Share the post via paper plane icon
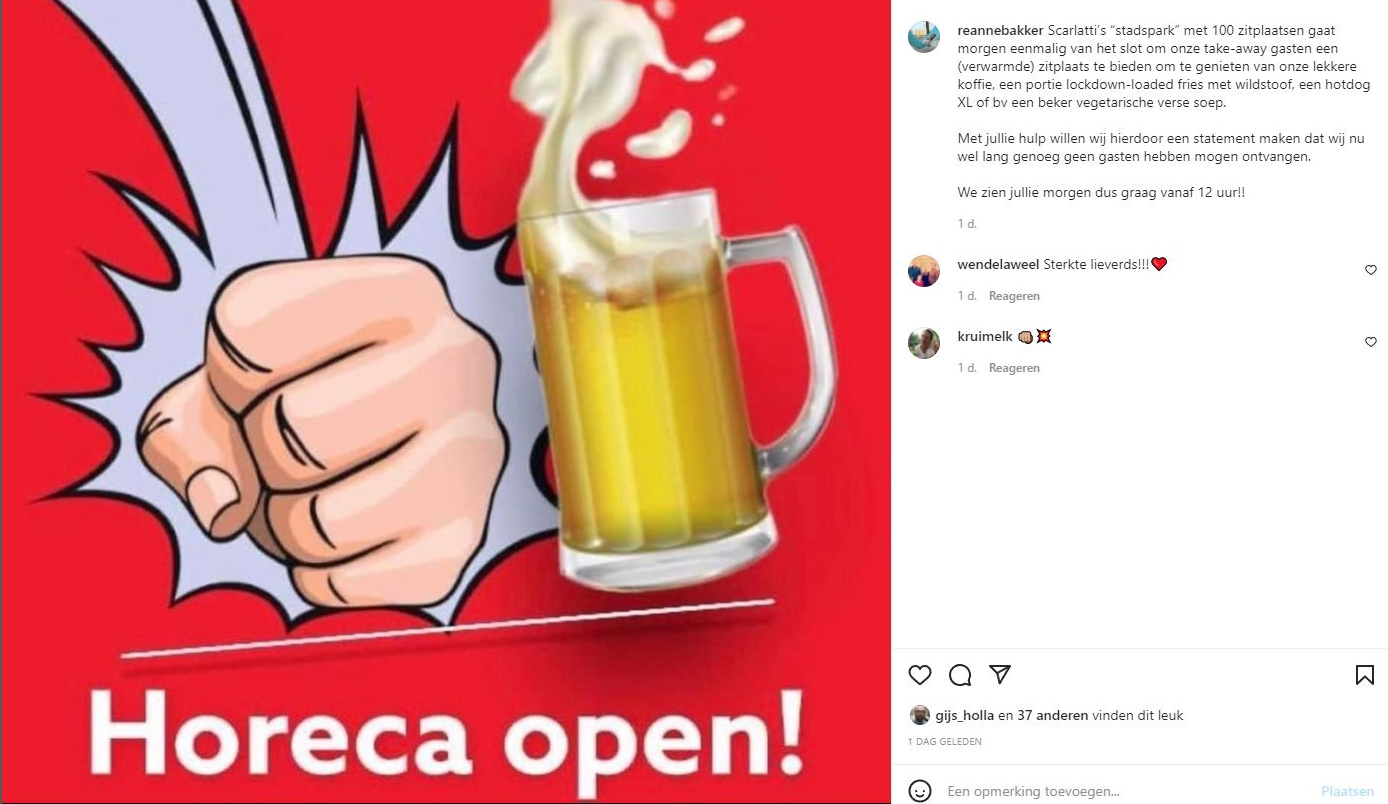Viewport: 1388px width, 804px height. click(x=1000, y=674)
